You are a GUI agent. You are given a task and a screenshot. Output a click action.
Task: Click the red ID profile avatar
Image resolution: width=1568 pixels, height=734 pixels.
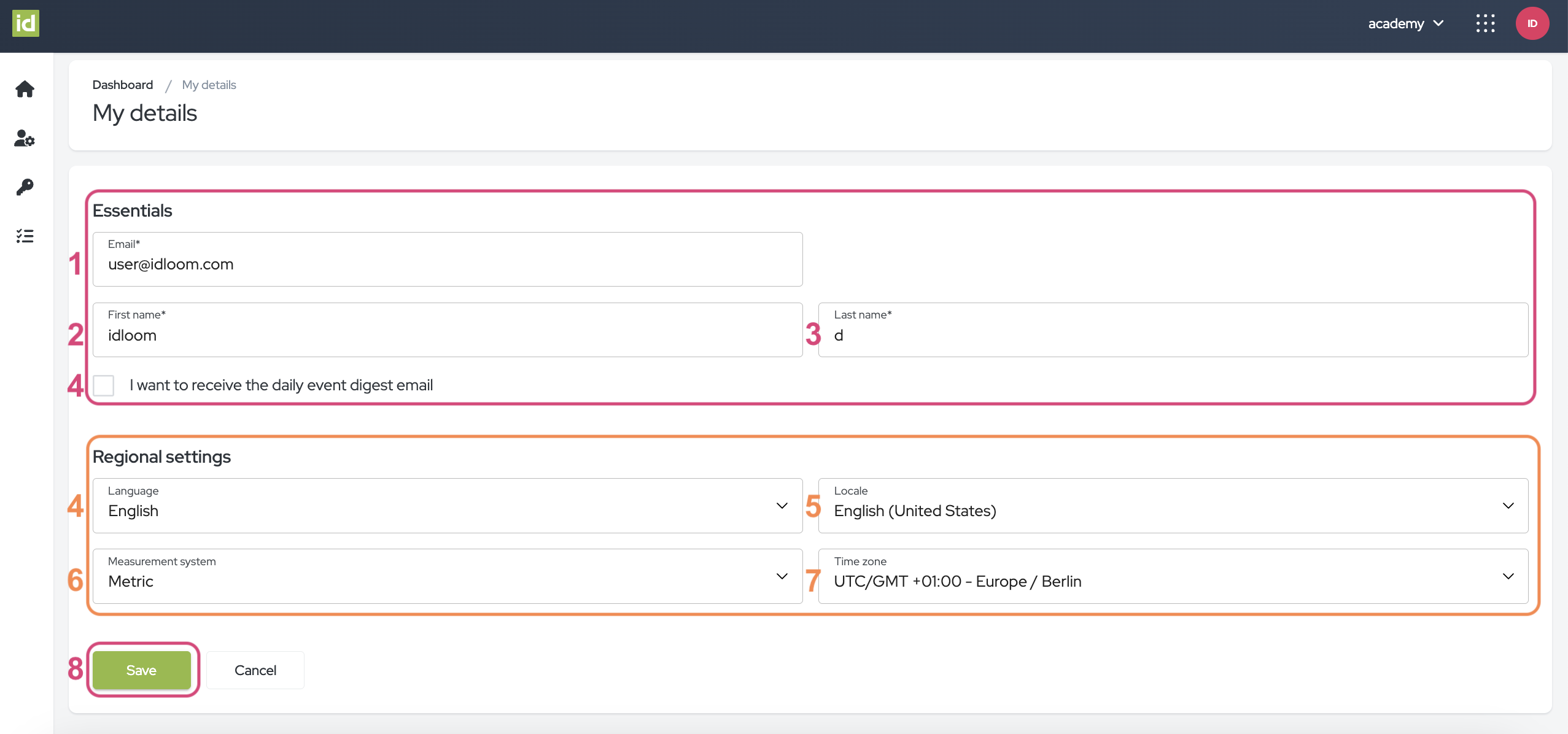coord(1532,23)
